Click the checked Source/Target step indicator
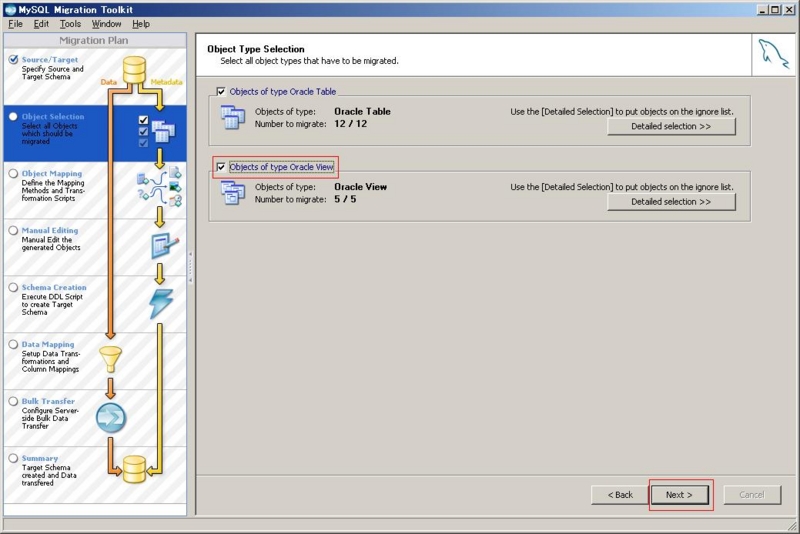 tap(13, 60)
